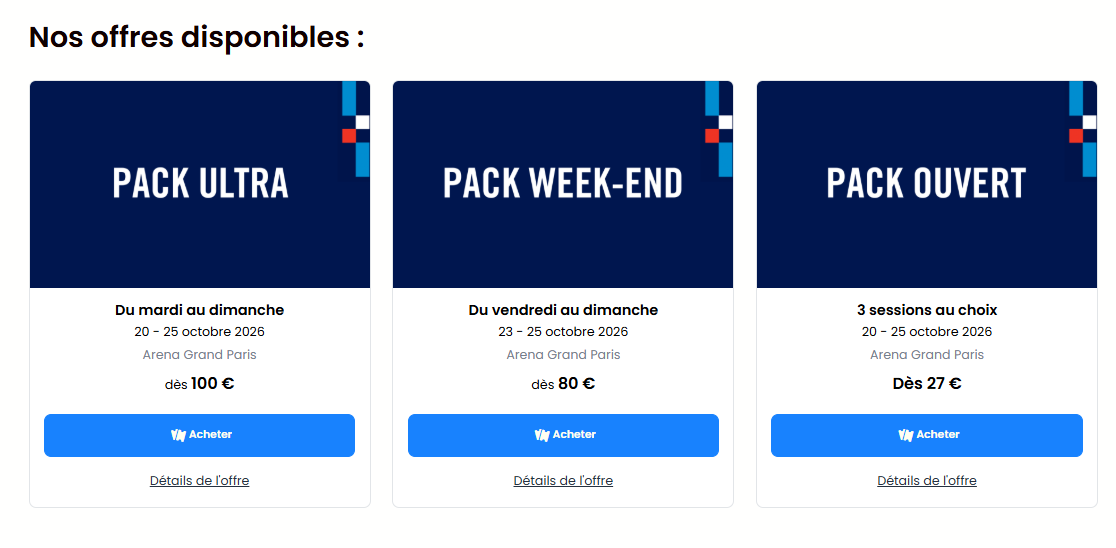
Task: Buy the Pack Ultra with Acheter
Action: (199, 435)
